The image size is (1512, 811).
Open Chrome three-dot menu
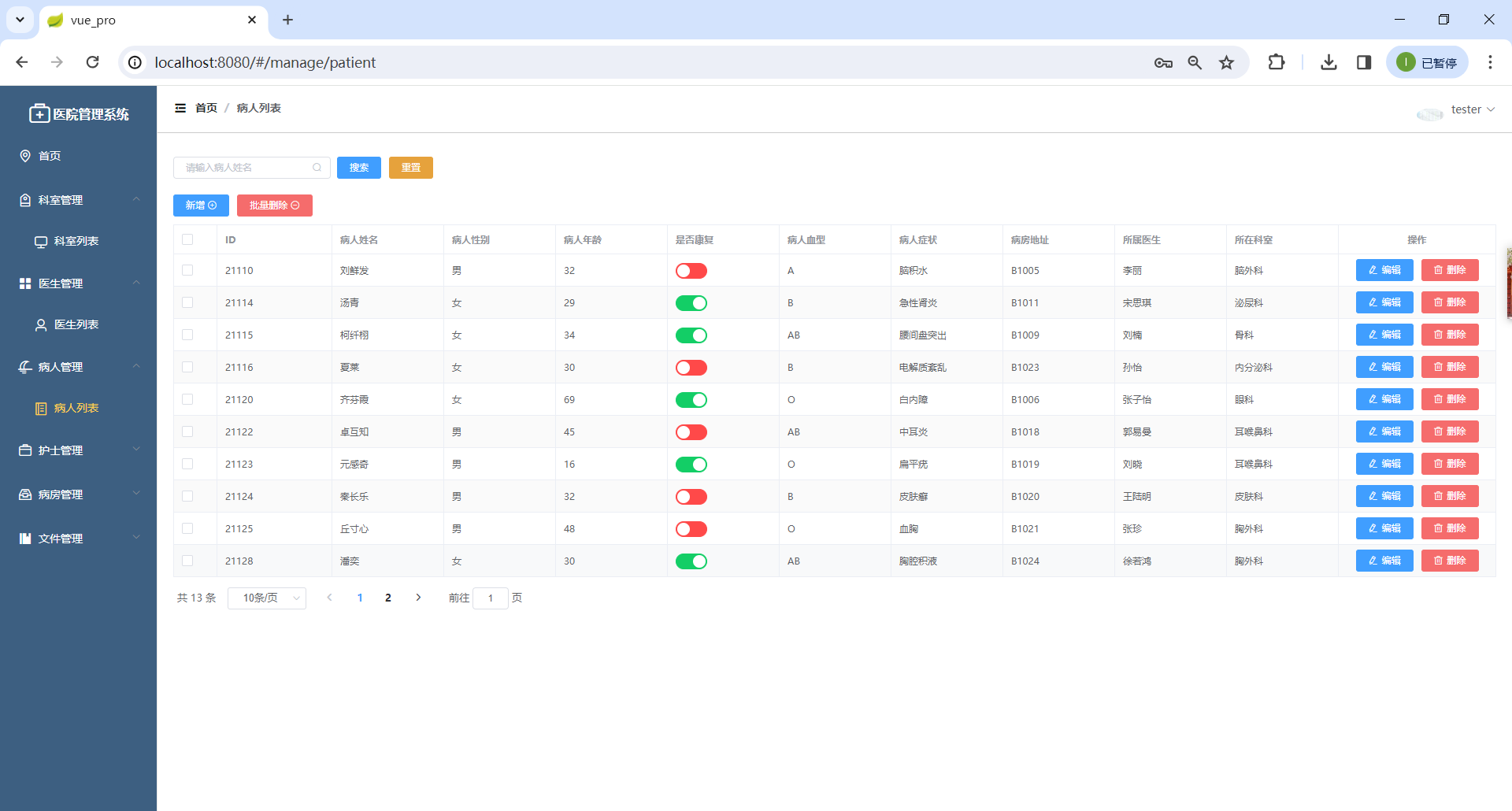(x=1490, y=62)
